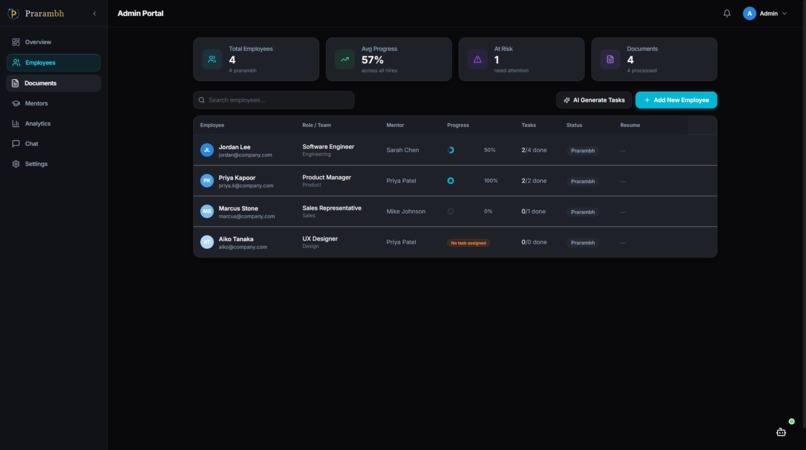806x450 pixels.
Task: Focus the Search employees input field
Action: (274, 100)
